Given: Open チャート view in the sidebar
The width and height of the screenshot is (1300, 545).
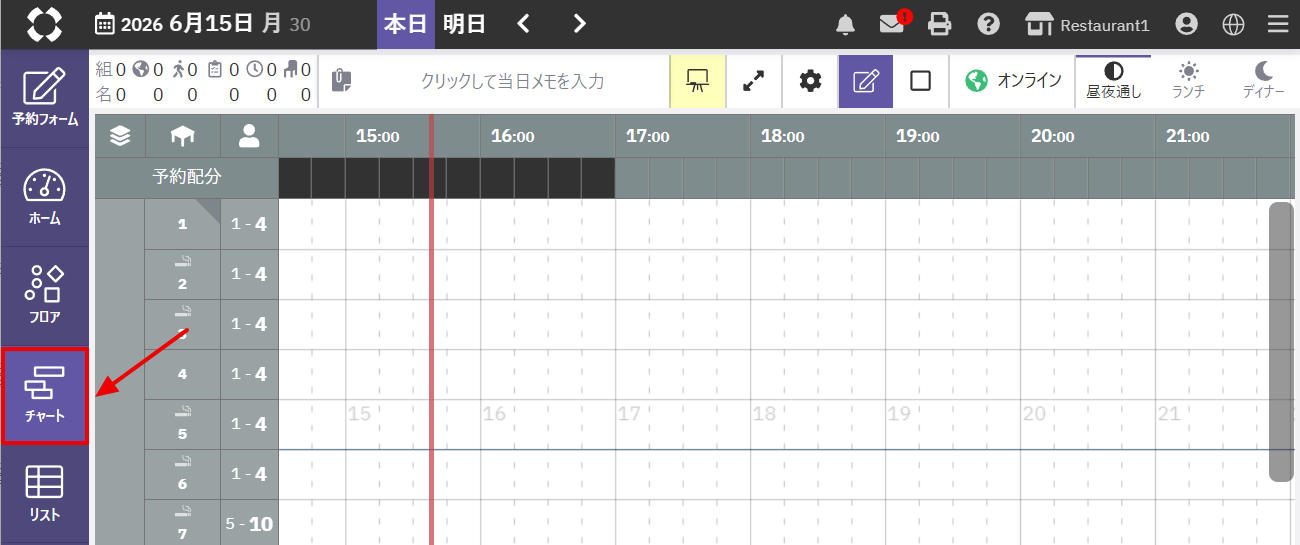Looking at the screenshot, I should [44, 396].
